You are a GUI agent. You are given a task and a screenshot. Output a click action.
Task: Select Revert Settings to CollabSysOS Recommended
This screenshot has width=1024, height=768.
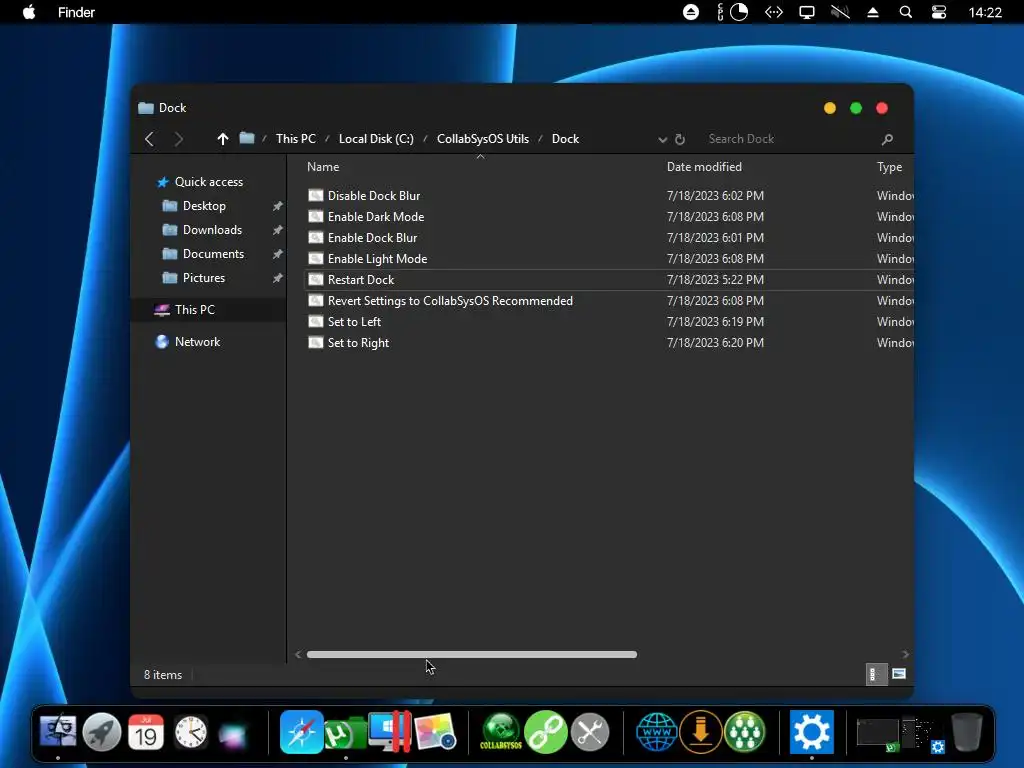click(450, 300)
